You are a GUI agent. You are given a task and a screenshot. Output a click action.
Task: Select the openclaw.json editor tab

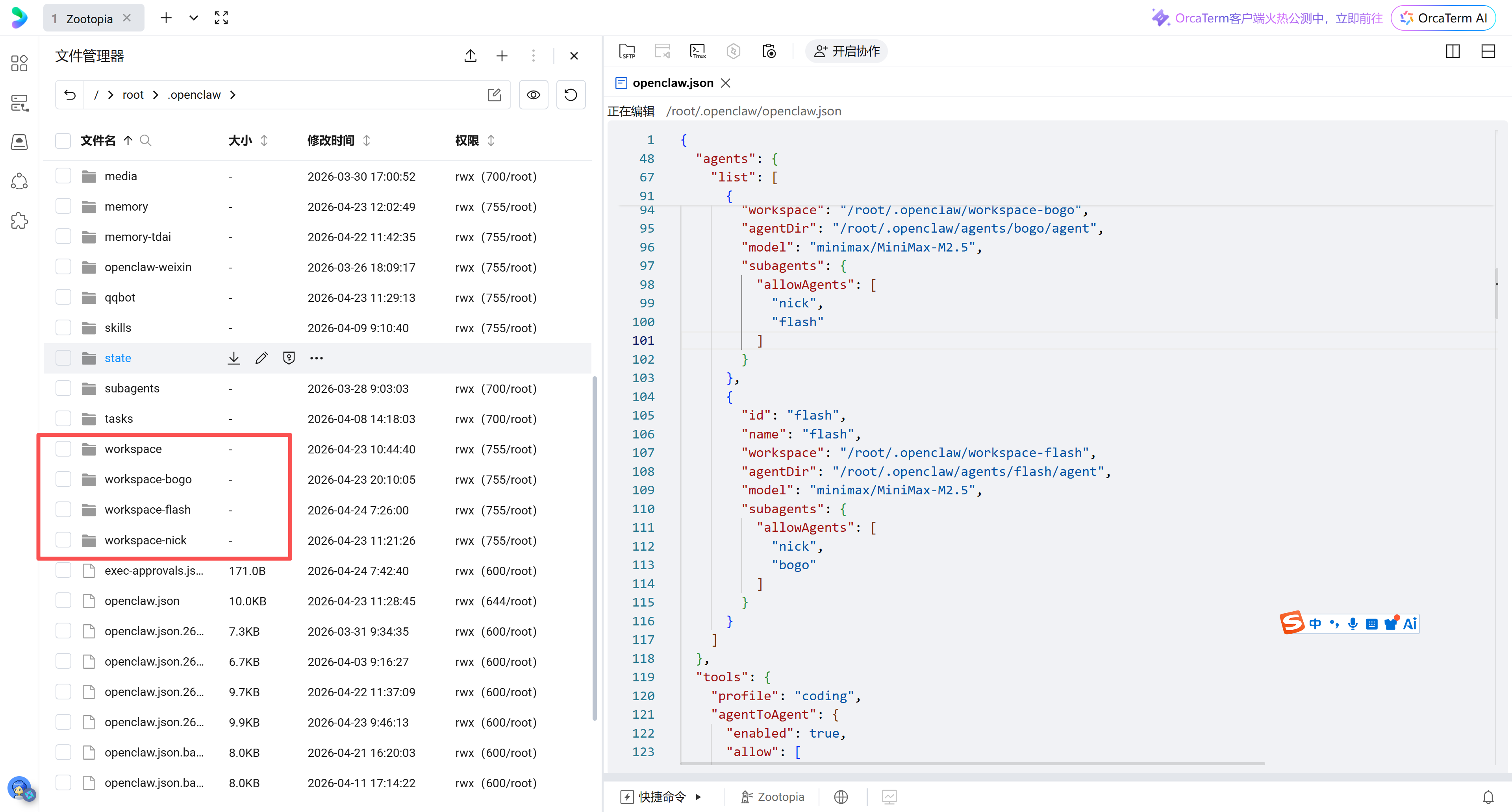click(673, 83)
